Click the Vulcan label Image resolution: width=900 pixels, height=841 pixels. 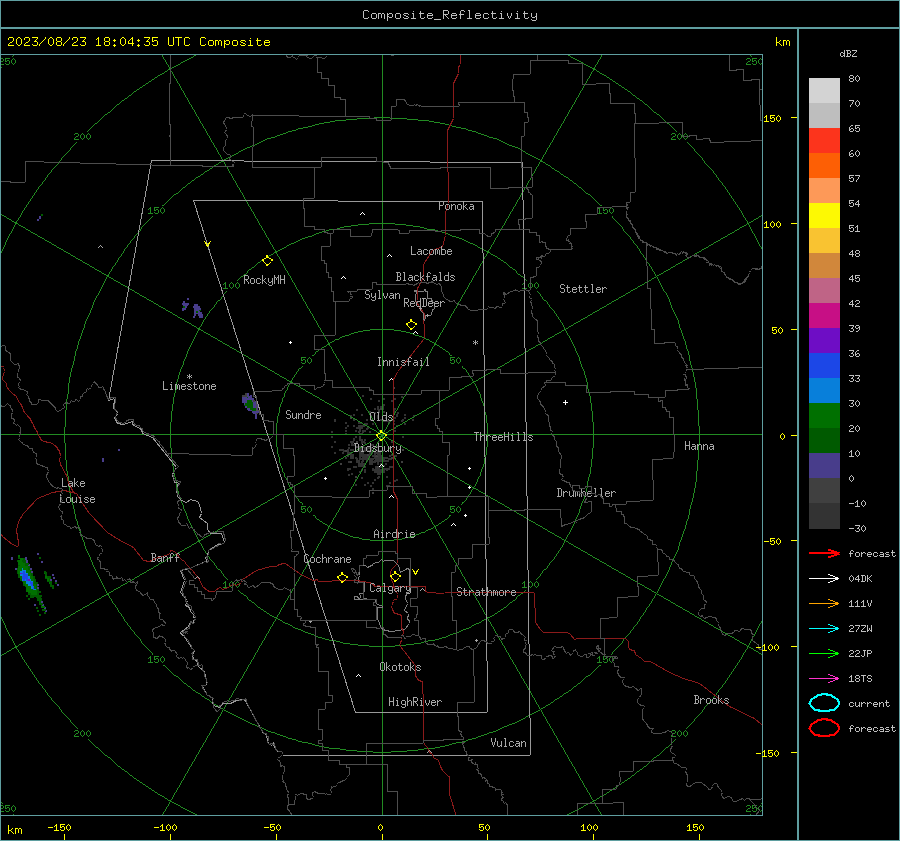coord(508,743)
